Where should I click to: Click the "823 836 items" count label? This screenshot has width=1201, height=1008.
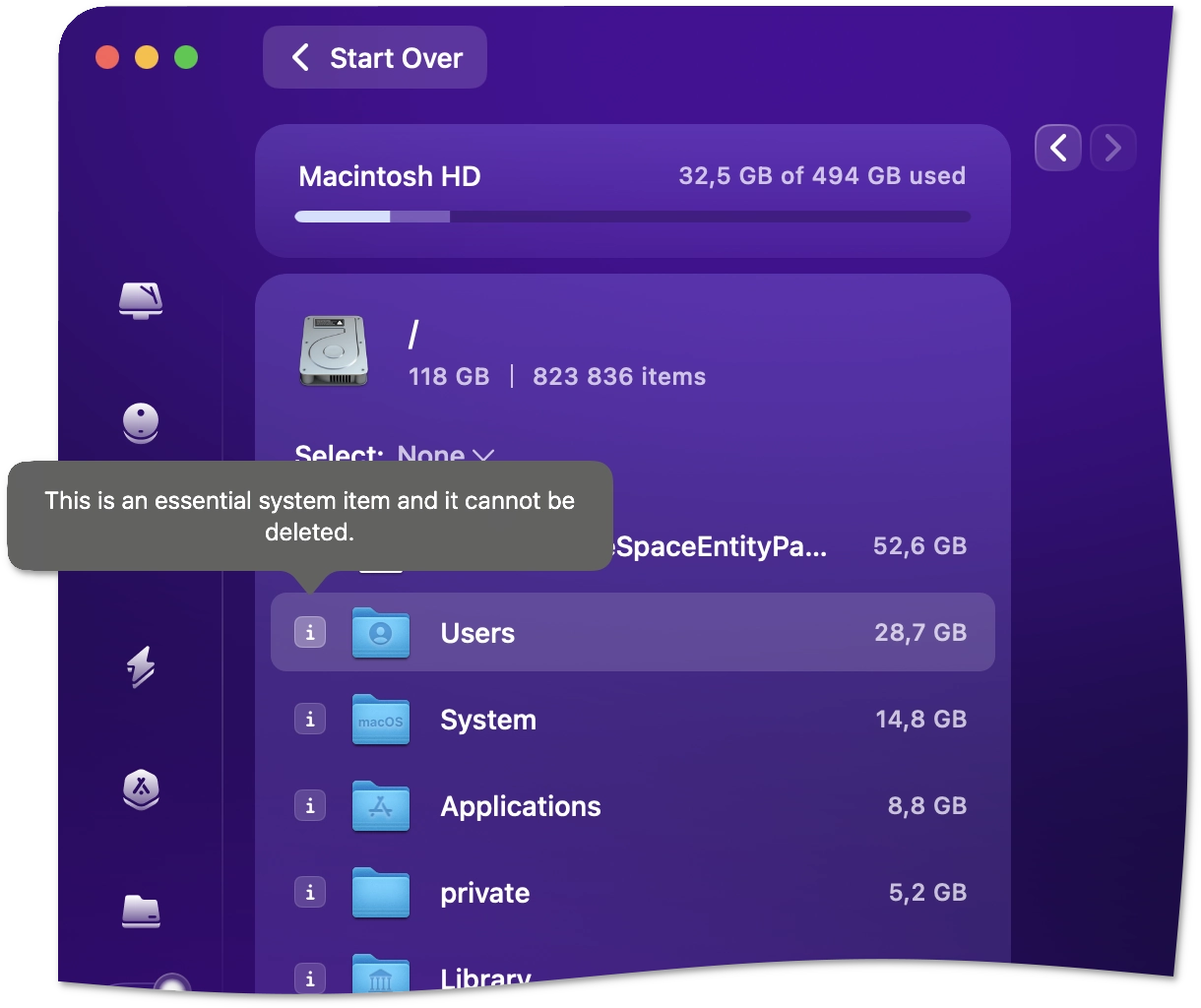tap(619, 376)
